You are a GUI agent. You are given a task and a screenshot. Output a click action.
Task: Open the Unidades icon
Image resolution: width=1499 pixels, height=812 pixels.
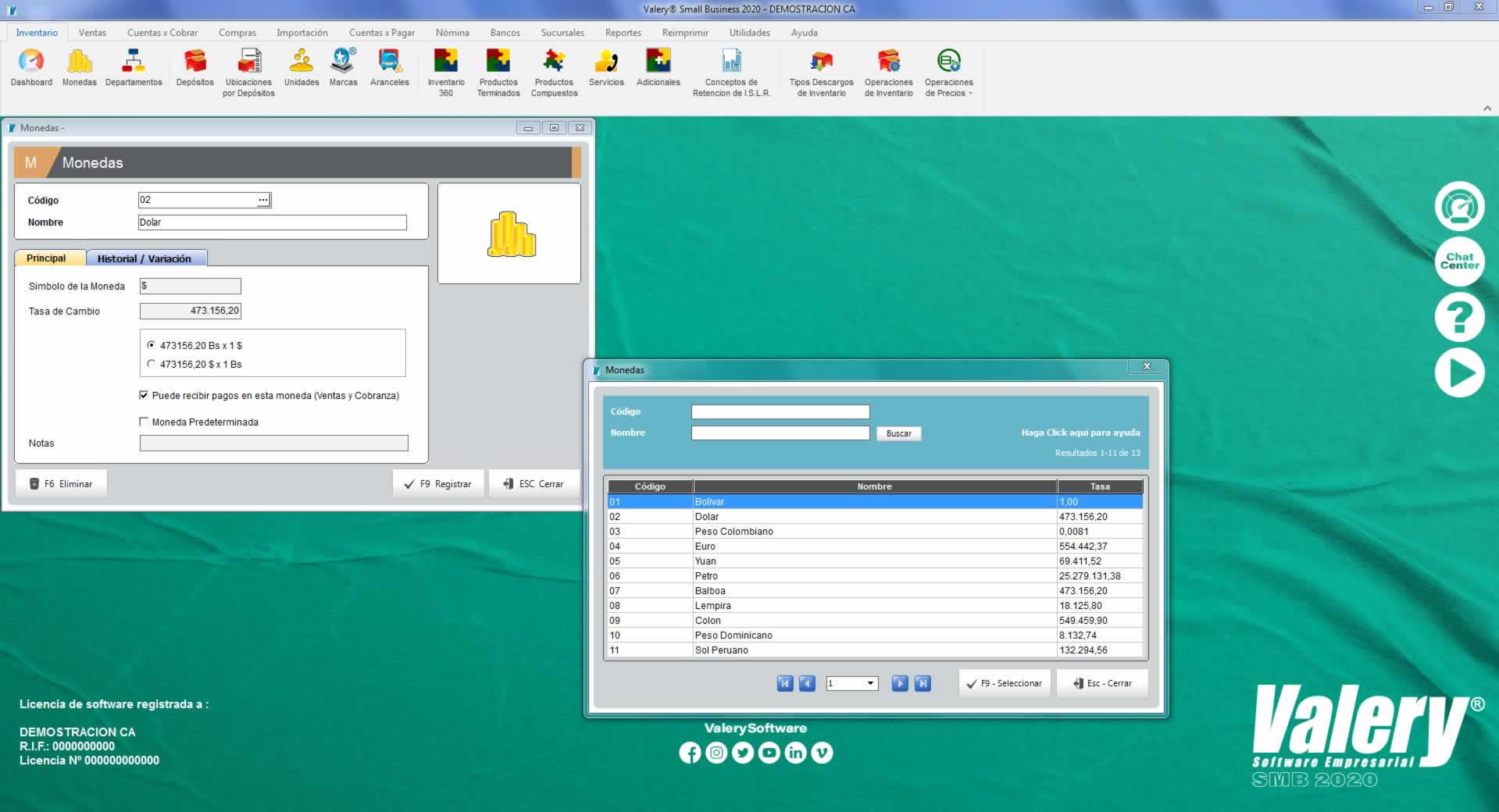tap(302, 68)
